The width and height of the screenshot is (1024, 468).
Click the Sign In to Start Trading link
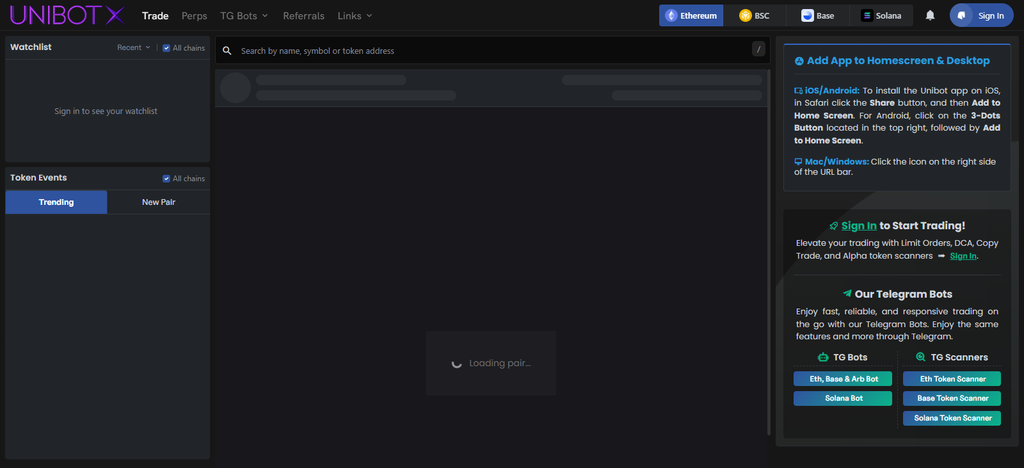click(859, 226)
